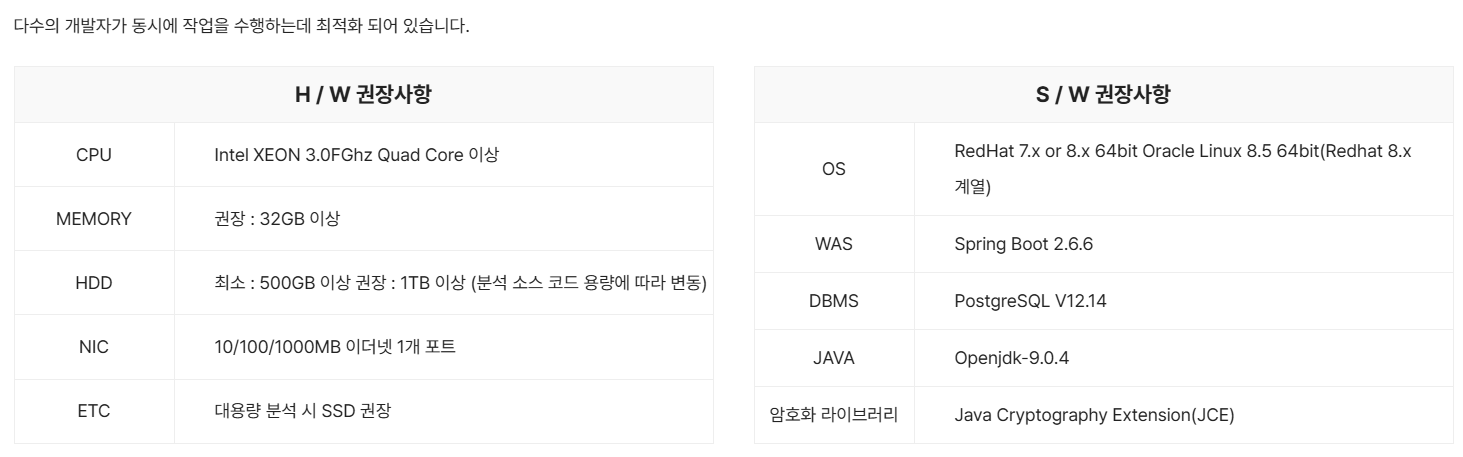Click the H / W 권장사항 table header
The width and height of the screenshot is (1463, 457).
(363, 95)
